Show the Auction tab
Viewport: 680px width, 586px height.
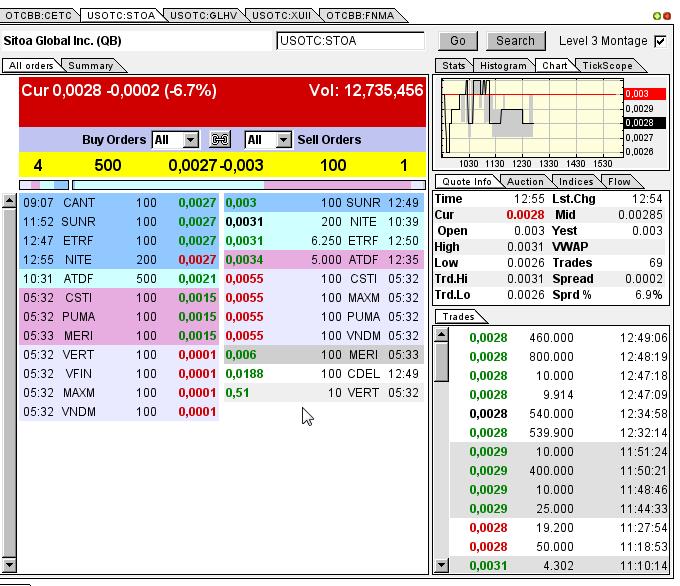click(x=525, y=182)
